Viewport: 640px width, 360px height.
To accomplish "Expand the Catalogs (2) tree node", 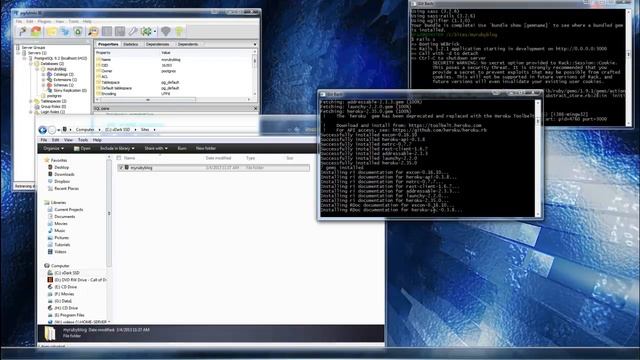I will coord(43,75).
